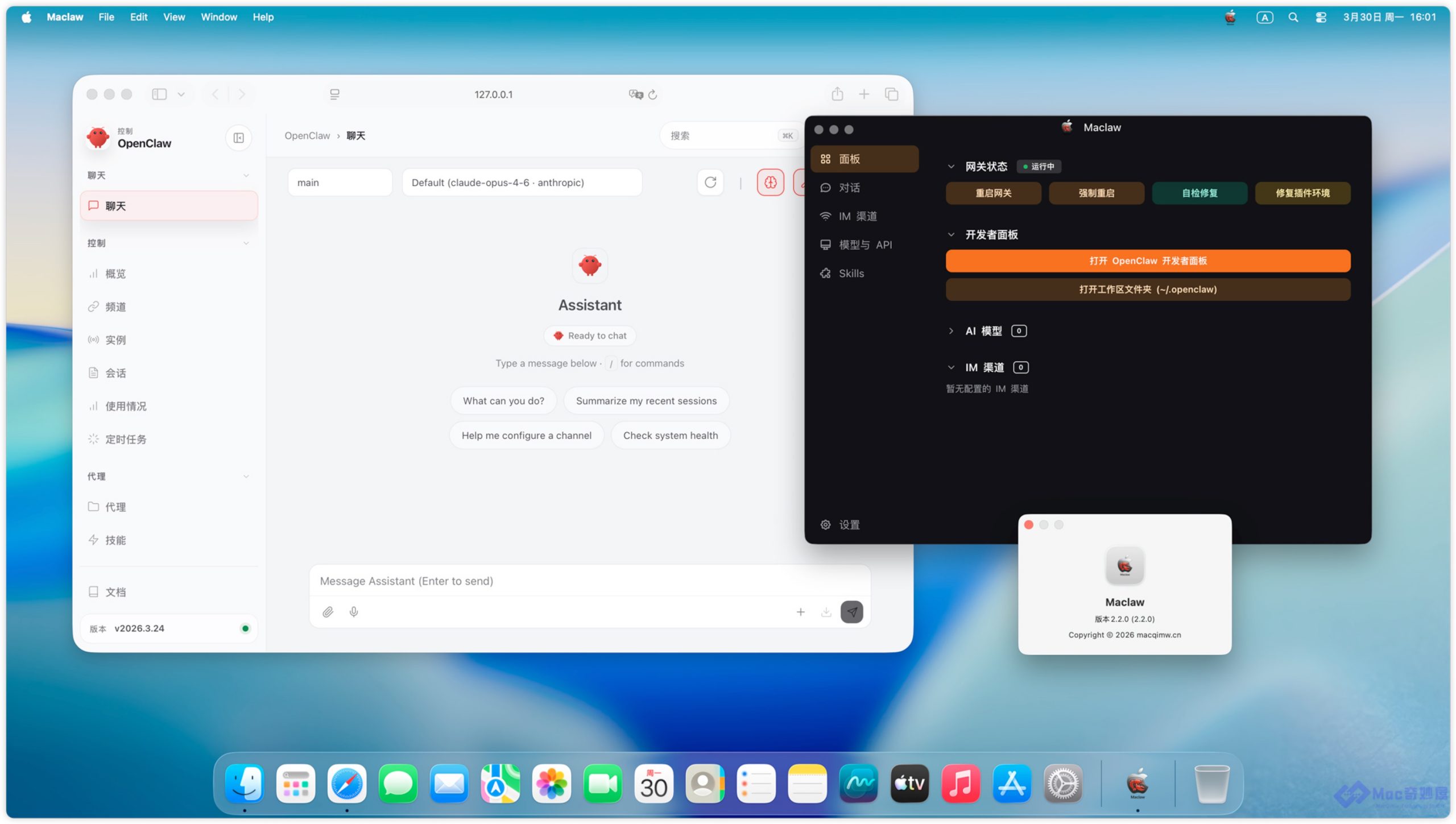Collapse the 网关状态 section chevron
Image resolution: width=1456 pixels, height=824 pixels.
(951, 167)
